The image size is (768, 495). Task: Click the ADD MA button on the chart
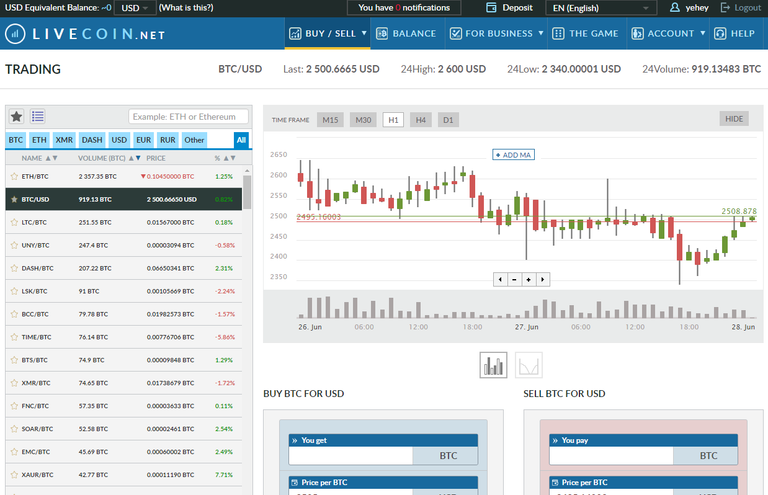point(514,155)
